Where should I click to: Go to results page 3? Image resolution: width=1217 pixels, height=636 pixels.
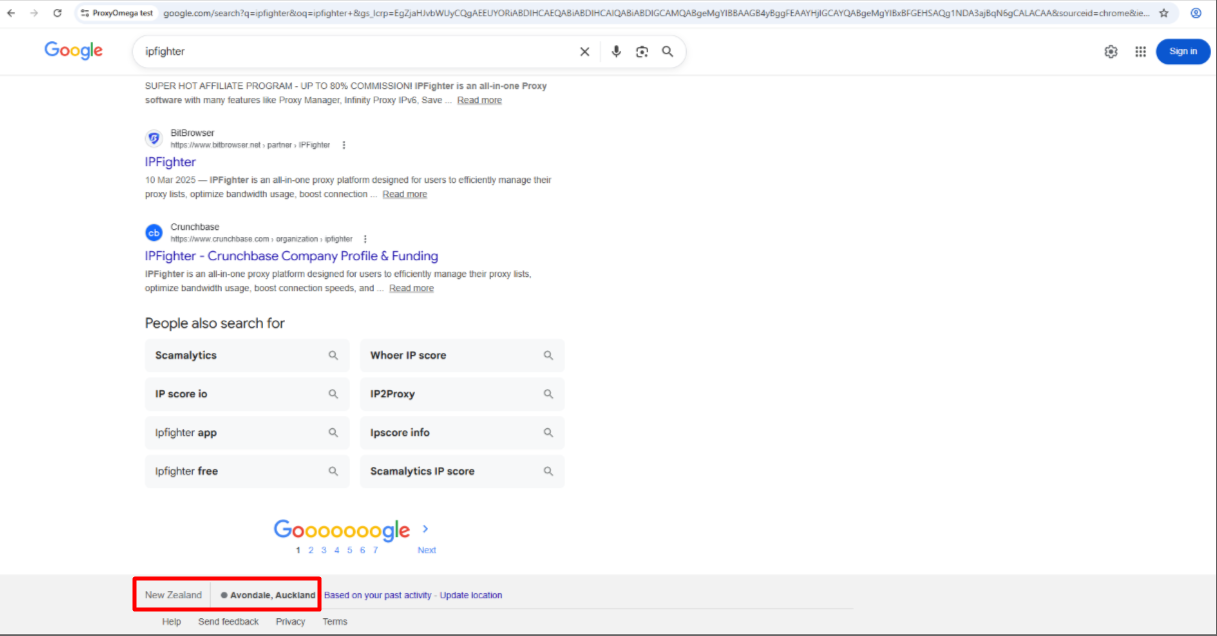coord(324,550)
